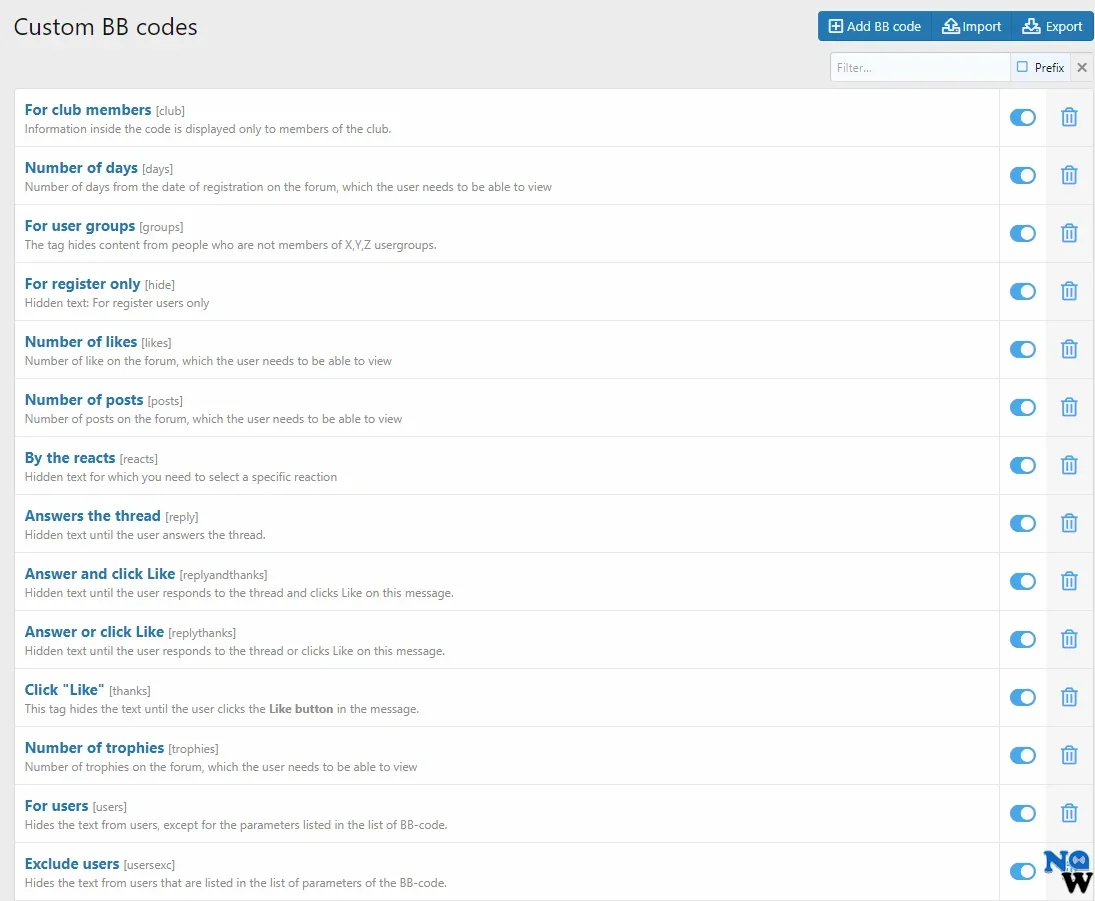Image resolution: width=1095 pixels, height=901 pixels.
Task: Click the Add BB code button
Action: pos(874,26)
